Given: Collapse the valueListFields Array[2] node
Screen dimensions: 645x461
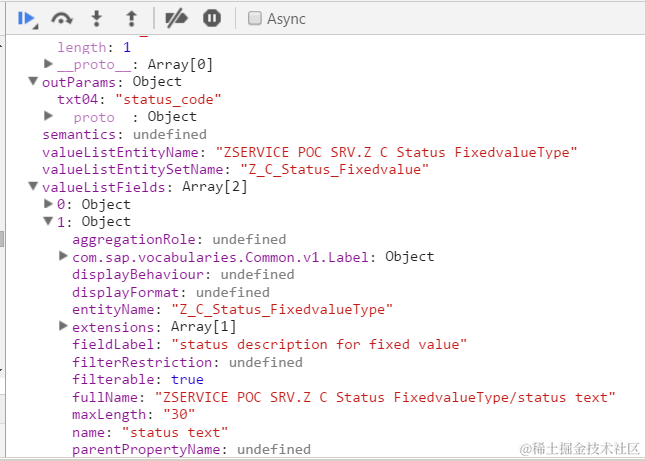Looking at the screenshot, I should tap(33, 186).
